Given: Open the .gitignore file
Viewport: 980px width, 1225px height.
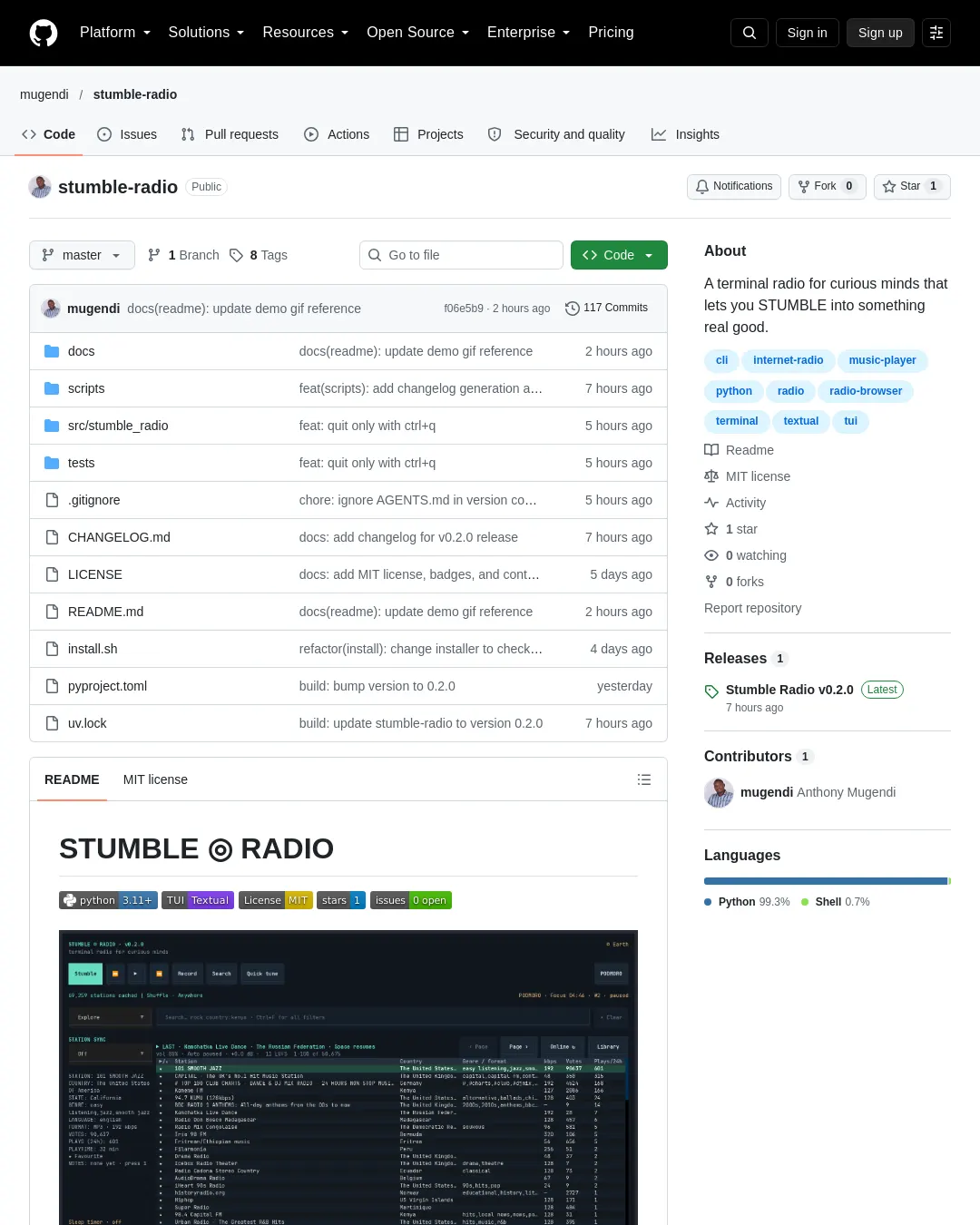Looking at the screenshot, I should (94, 500).
